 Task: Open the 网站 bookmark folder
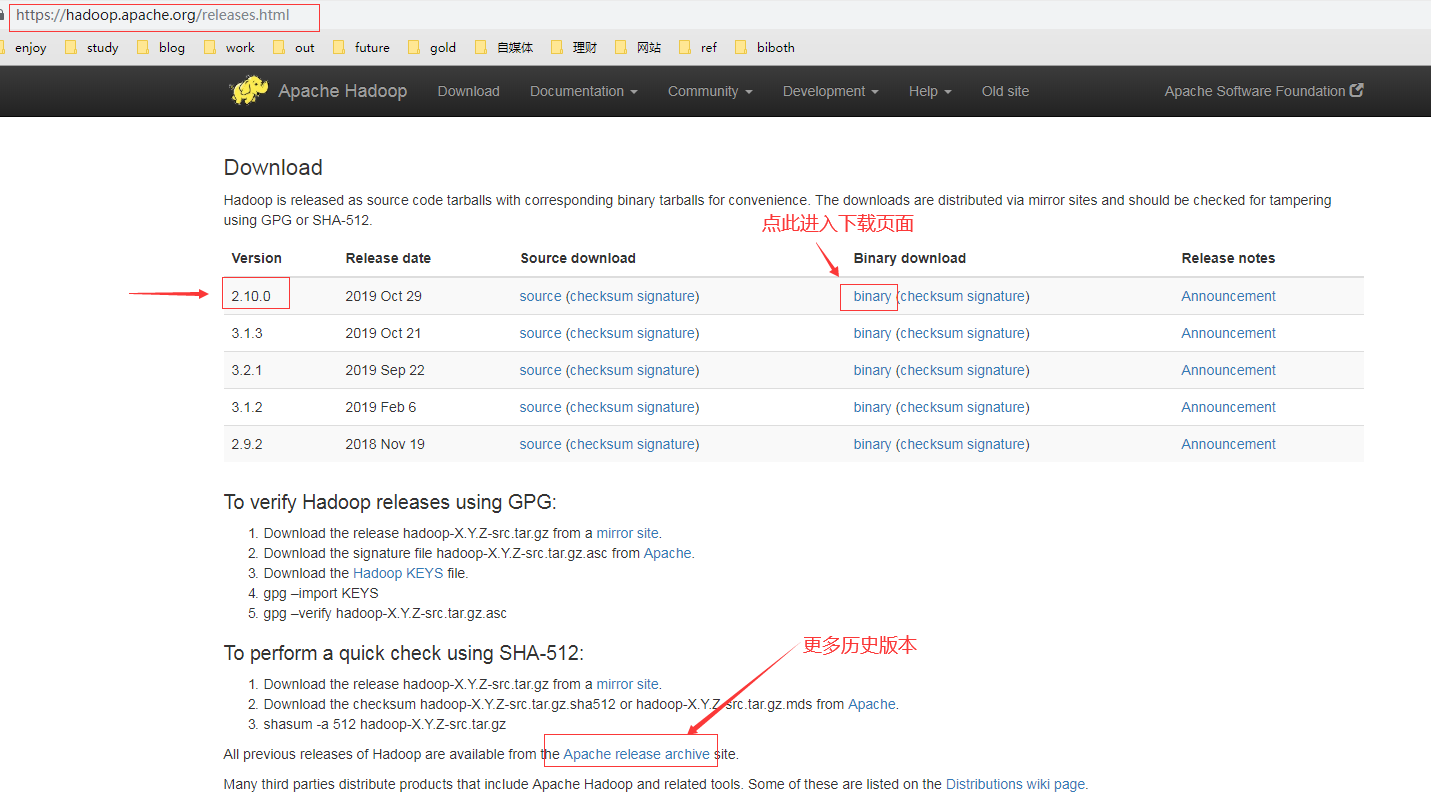[x=638, y=47]
